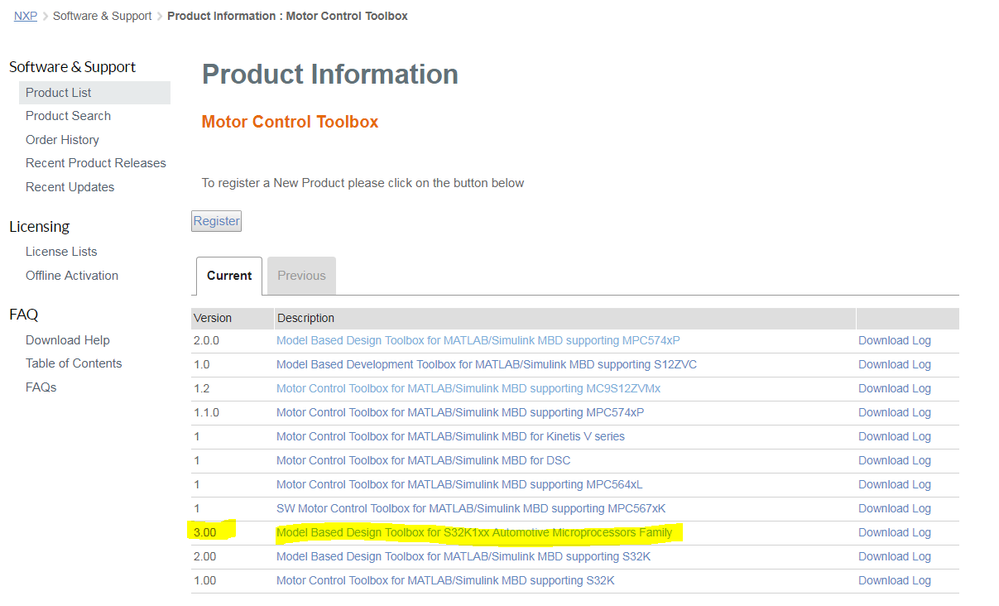This screenshot has height=606, width=999.
Task: Click the Product Information heading
Action: pos(330,75)
